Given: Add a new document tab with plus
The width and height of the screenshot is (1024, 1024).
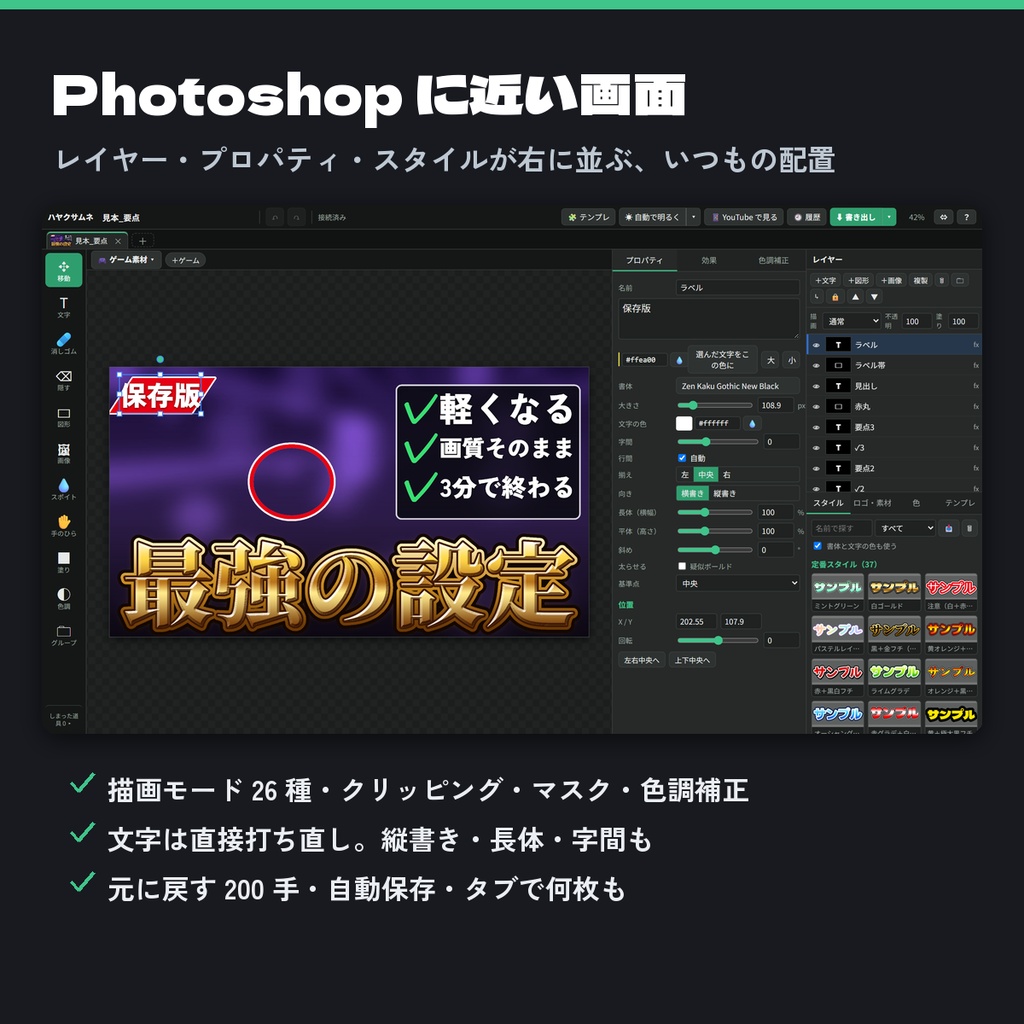Looking at the screenshot, I should [x=142, y=241].
